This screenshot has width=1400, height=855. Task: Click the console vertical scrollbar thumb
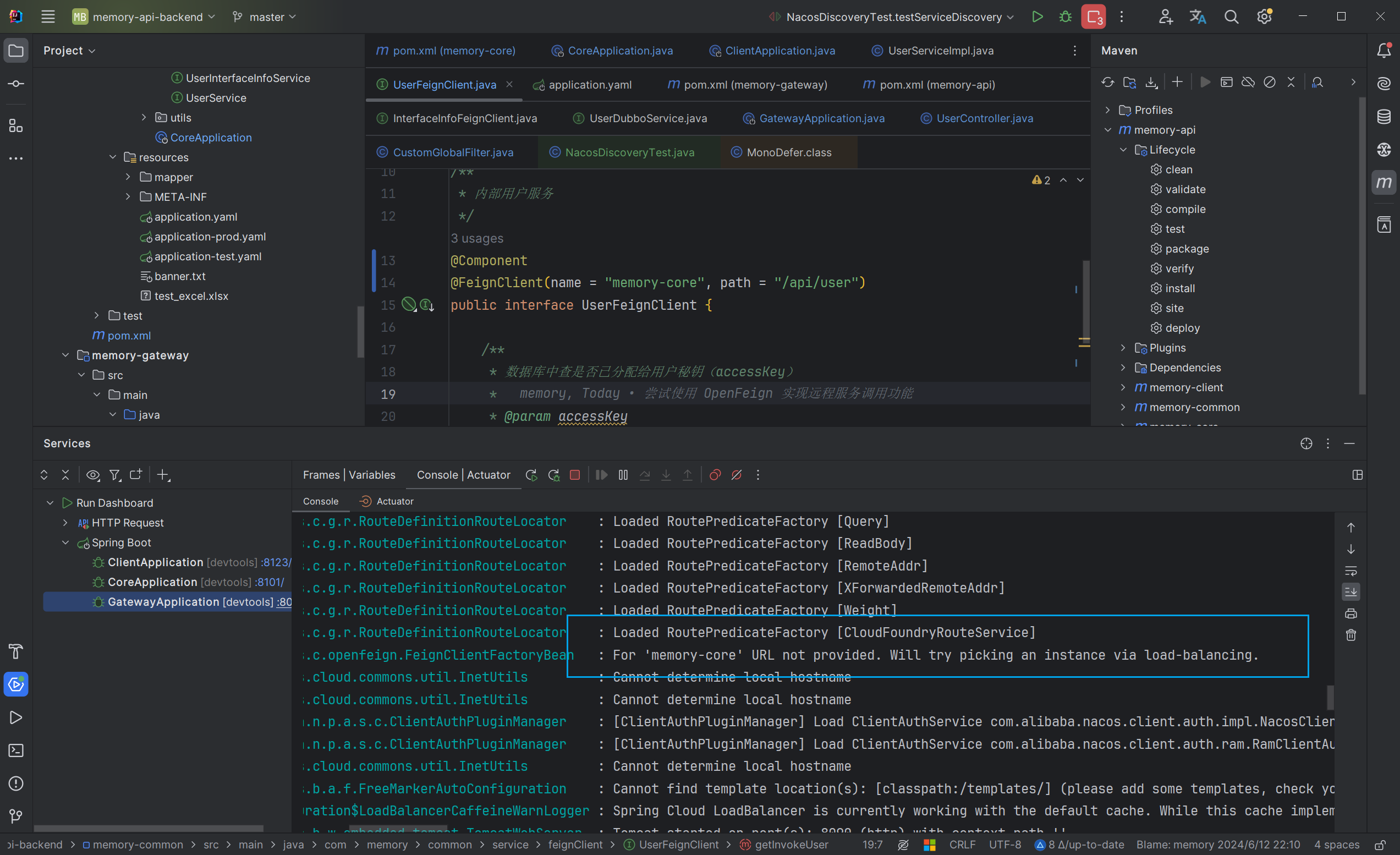[1330, 697]
